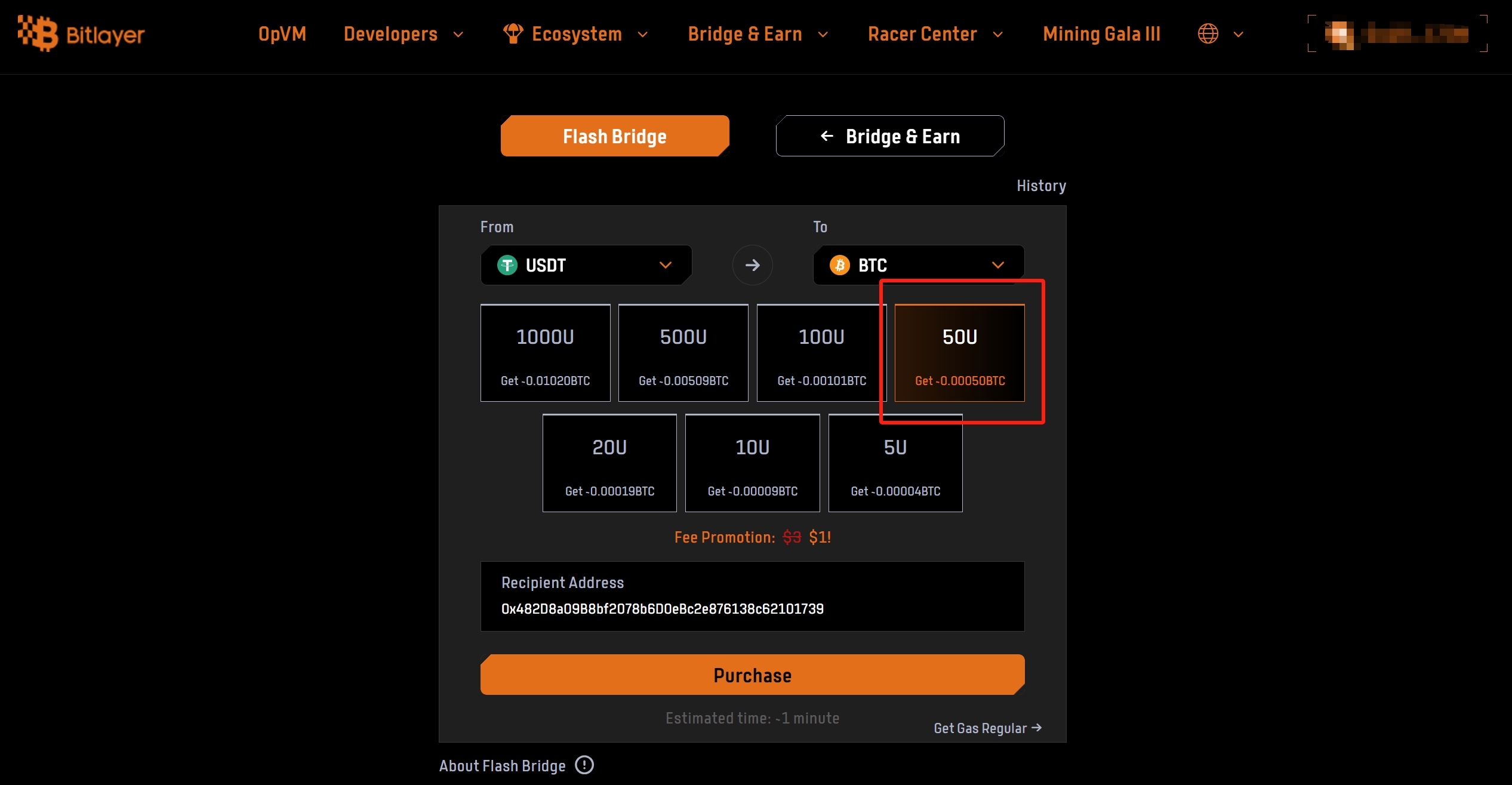Click the BTC coin icon
Image resolution: width=1512 pixels, height=785 pixels.
pyautogui.click(x=840, y=265)
